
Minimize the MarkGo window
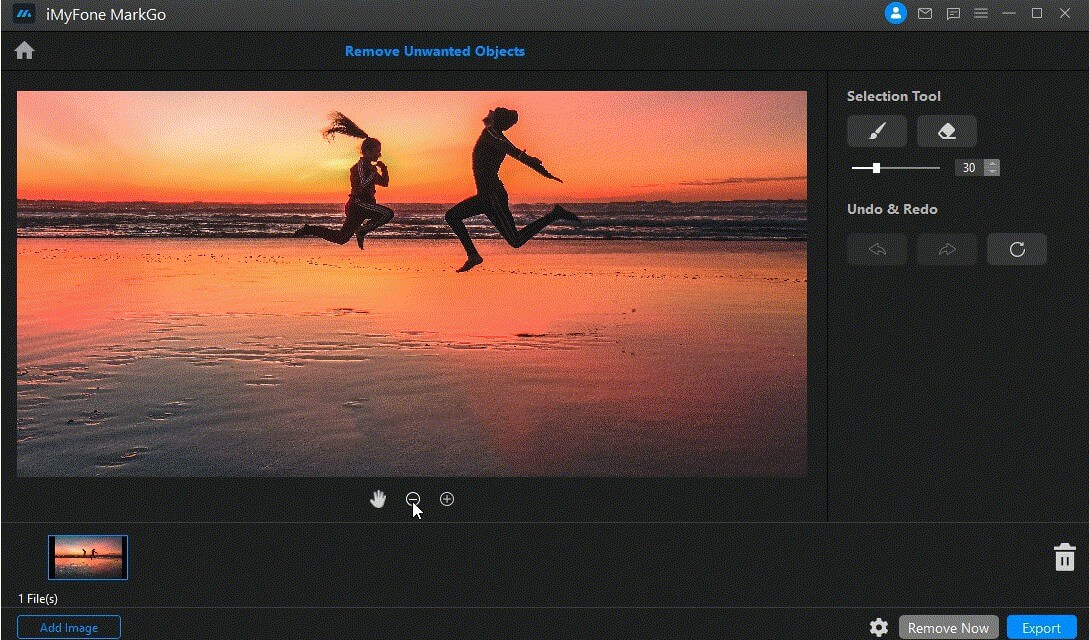1008,13
